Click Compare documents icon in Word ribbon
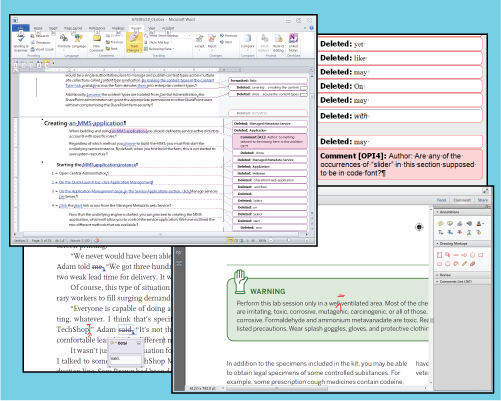The image size is (501, 401). click(247, 43)
